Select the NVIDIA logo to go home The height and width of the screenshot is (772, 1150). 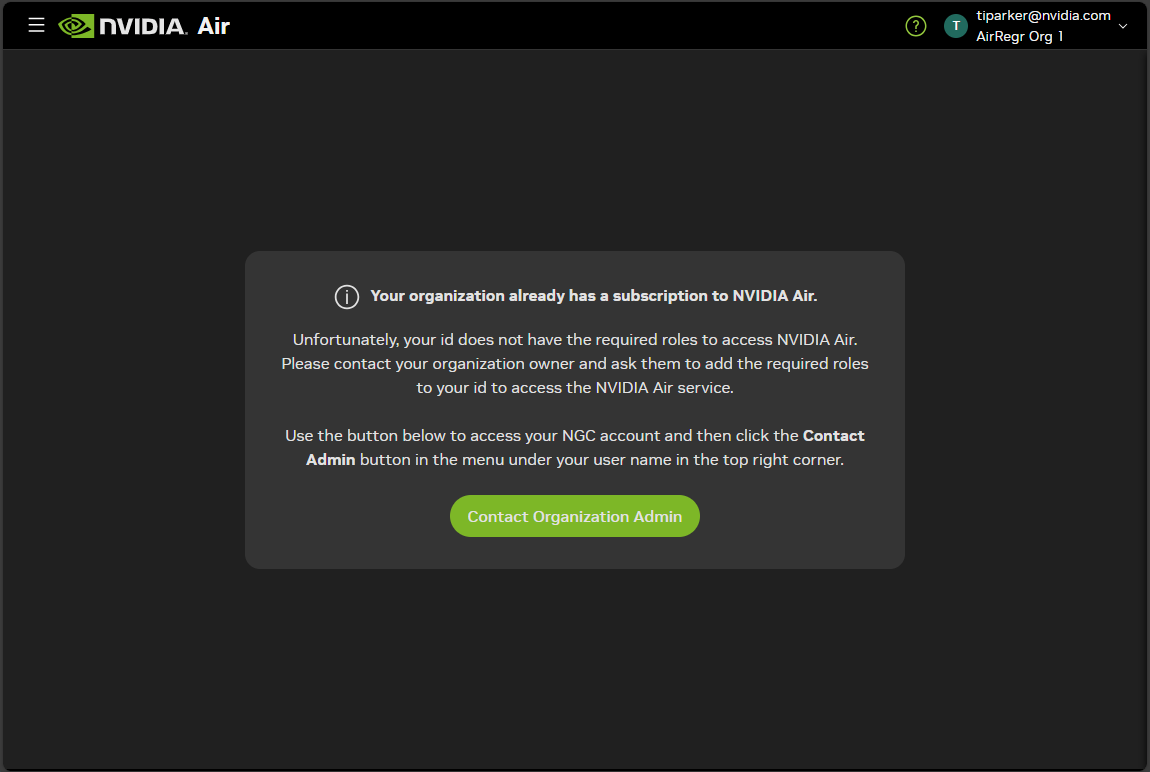coord(140,25)
